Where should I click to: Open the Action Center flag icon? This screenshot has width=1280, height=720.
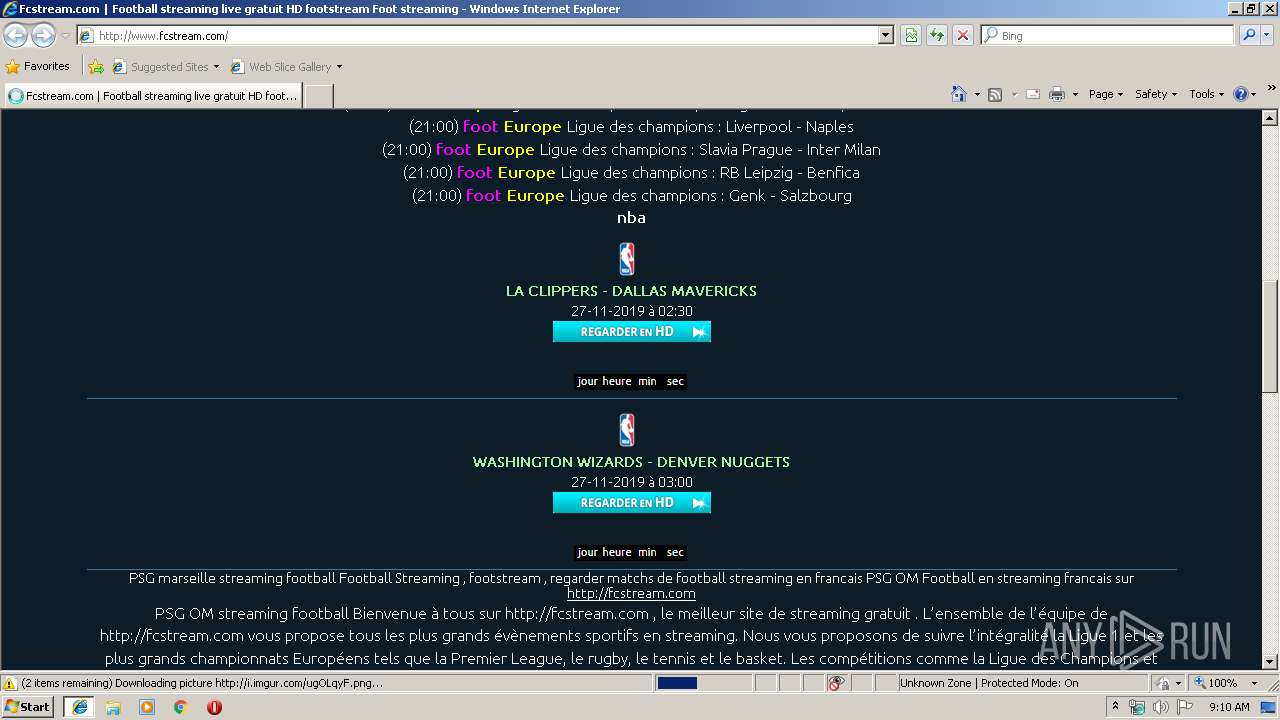[x=1185, y=707]
